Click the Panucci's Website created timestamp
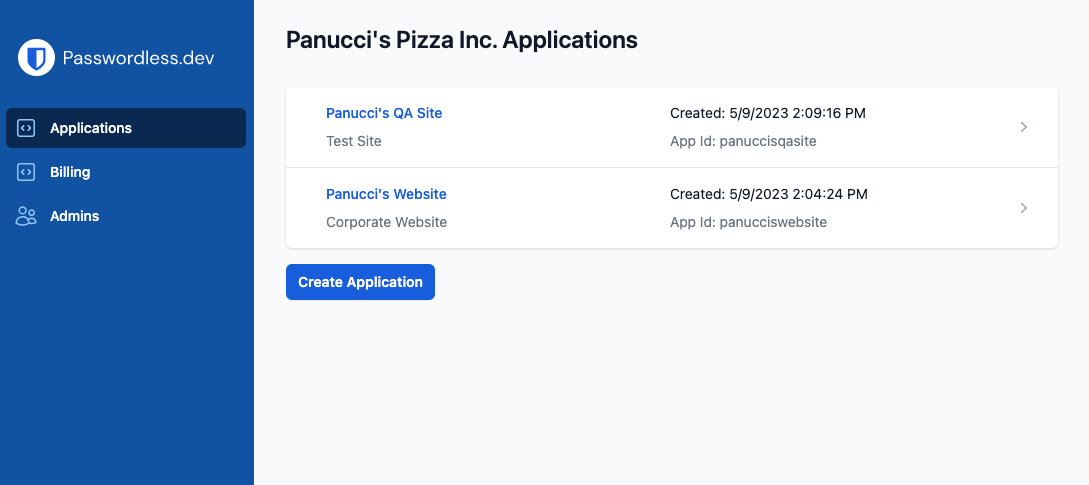1089x485 pixels. click(x=768, y=194)
